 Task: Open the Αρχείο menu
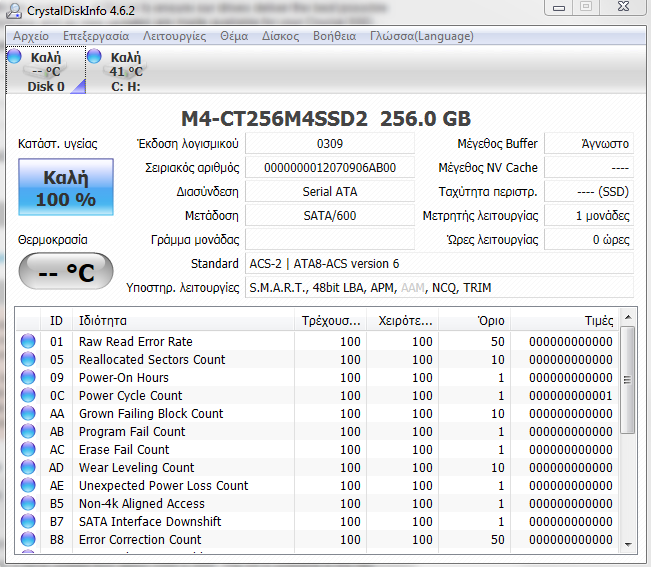pos(31,36)
